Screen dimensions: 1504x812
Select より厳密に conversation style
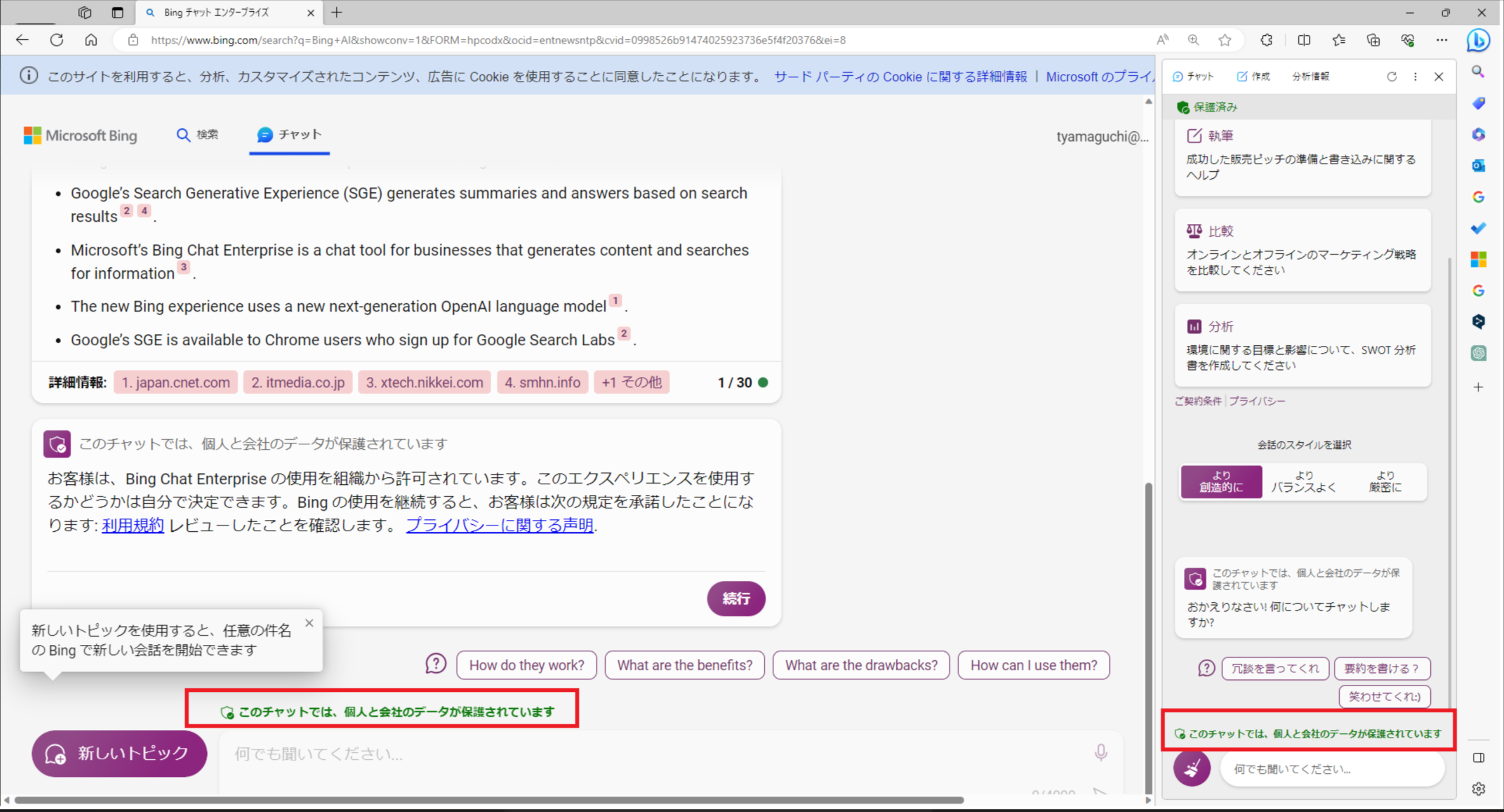tap(1385, 481)
